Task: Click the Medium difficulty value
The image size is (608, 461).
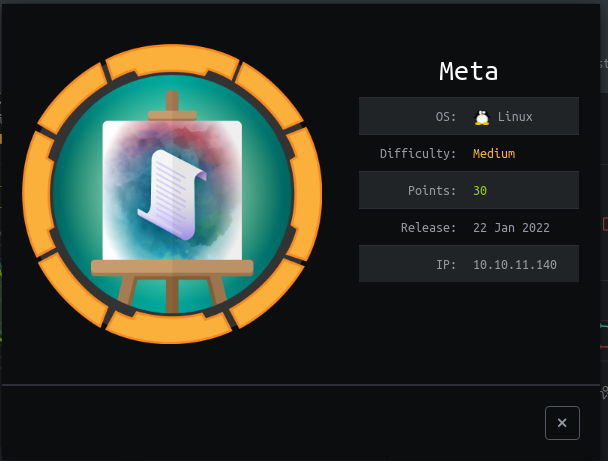Action: (495, 154)
